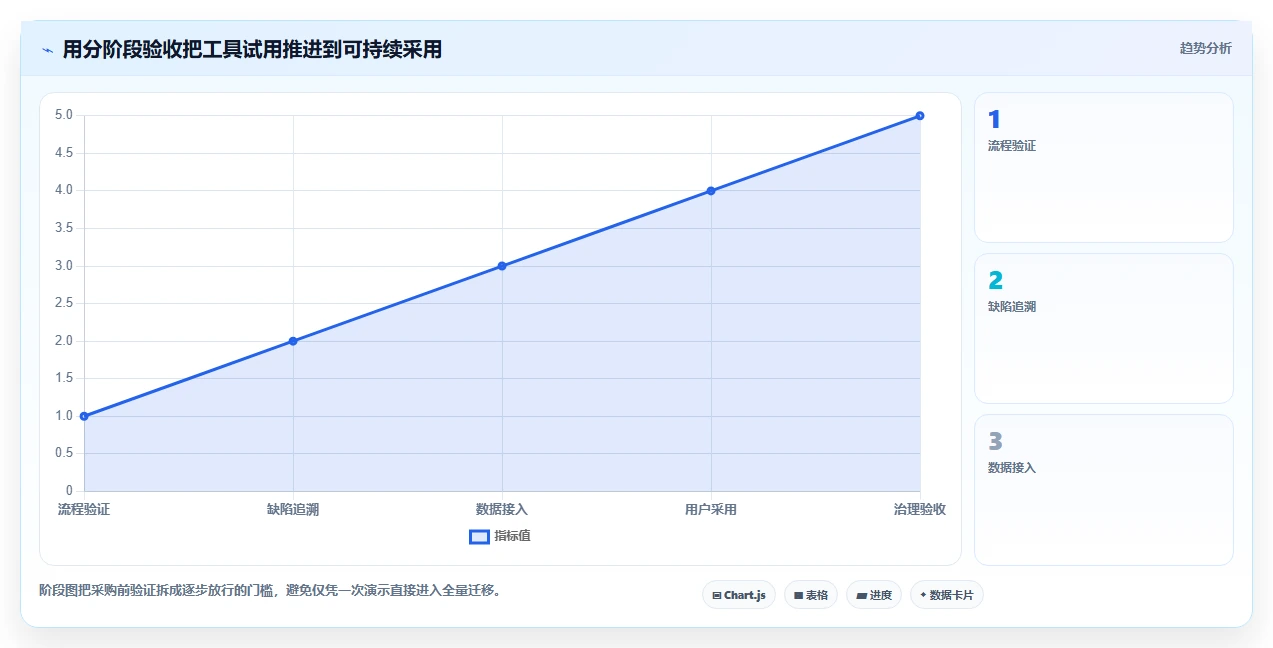Click the x-axis label 数据接入
The image size is (1273, 648).
click(502, 509)
